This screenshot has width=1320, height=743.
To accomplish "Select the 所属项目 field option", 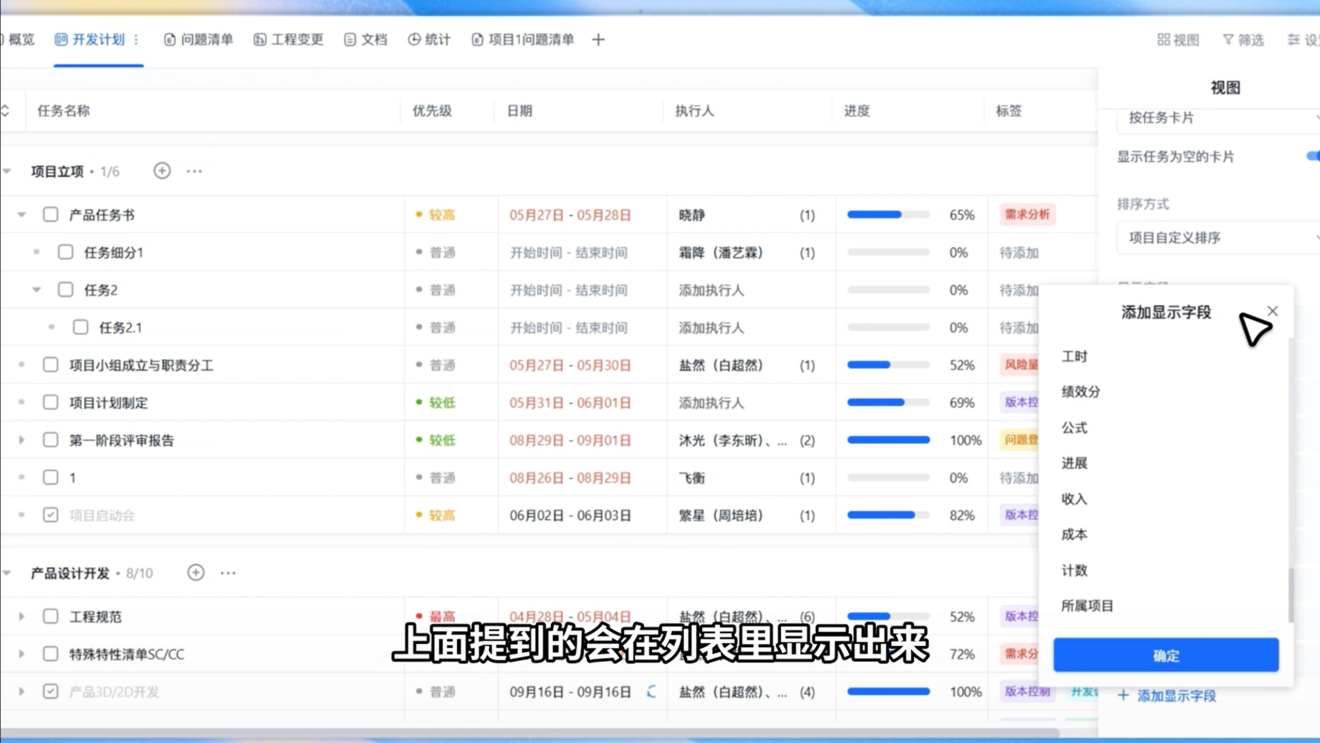I will pos(1087,606).
